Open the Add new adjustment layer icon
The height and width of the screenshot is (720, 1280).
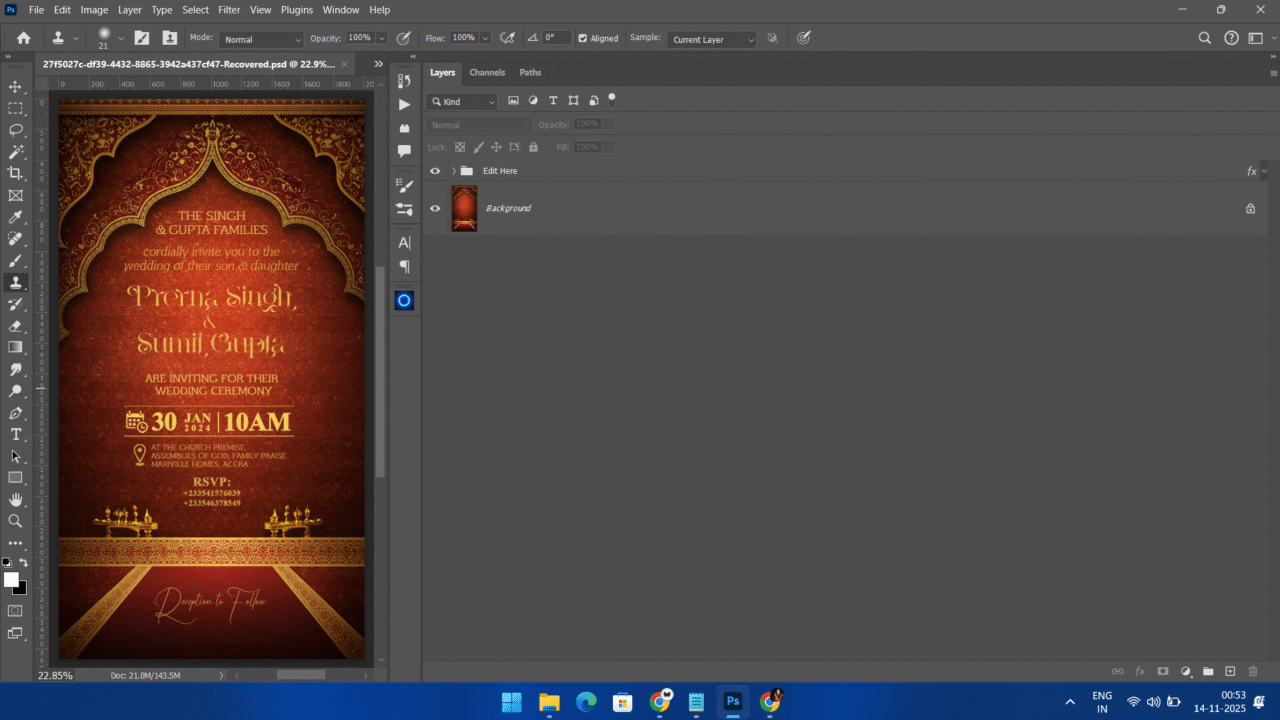[x=1185, y=671]
